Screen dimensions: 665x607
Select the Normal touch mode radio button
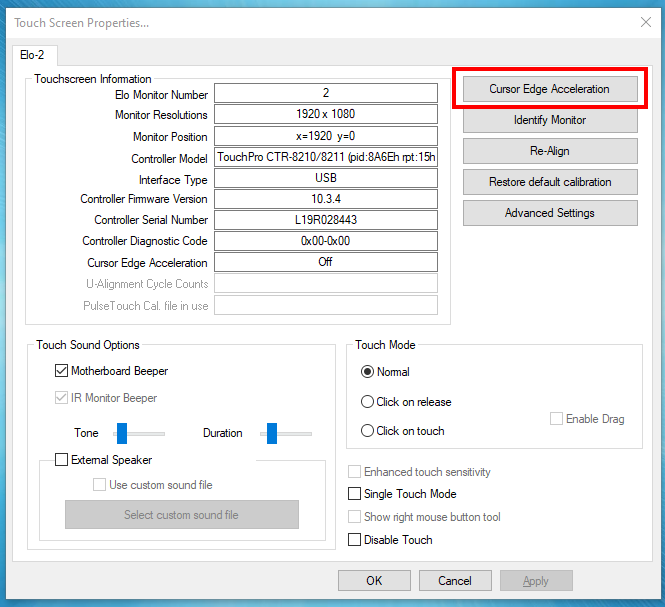click(x=367, y=372)
